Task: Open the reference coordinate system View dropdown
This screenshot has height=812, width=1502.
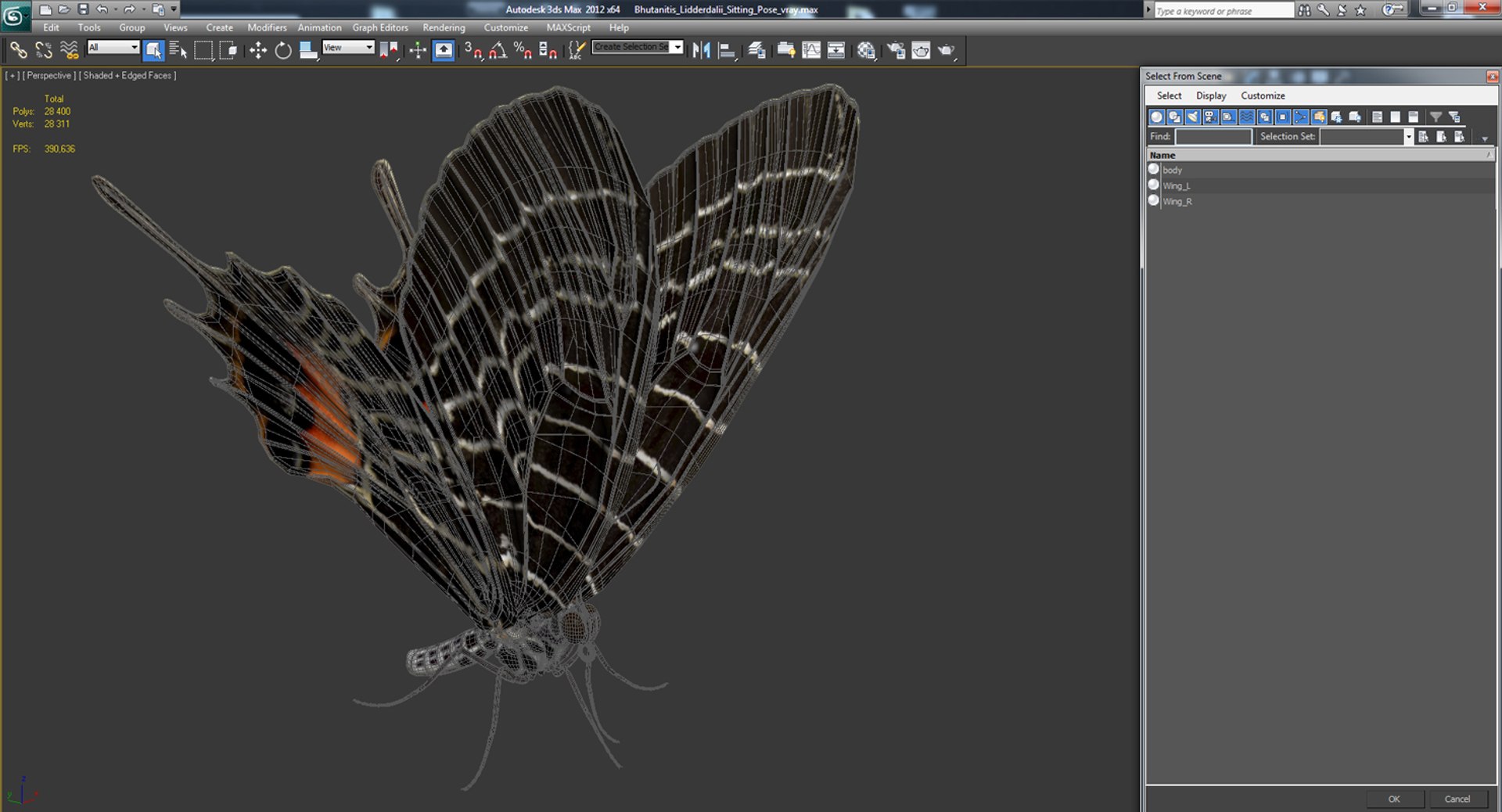Action: pyautogui.click(x=348, y=48)
